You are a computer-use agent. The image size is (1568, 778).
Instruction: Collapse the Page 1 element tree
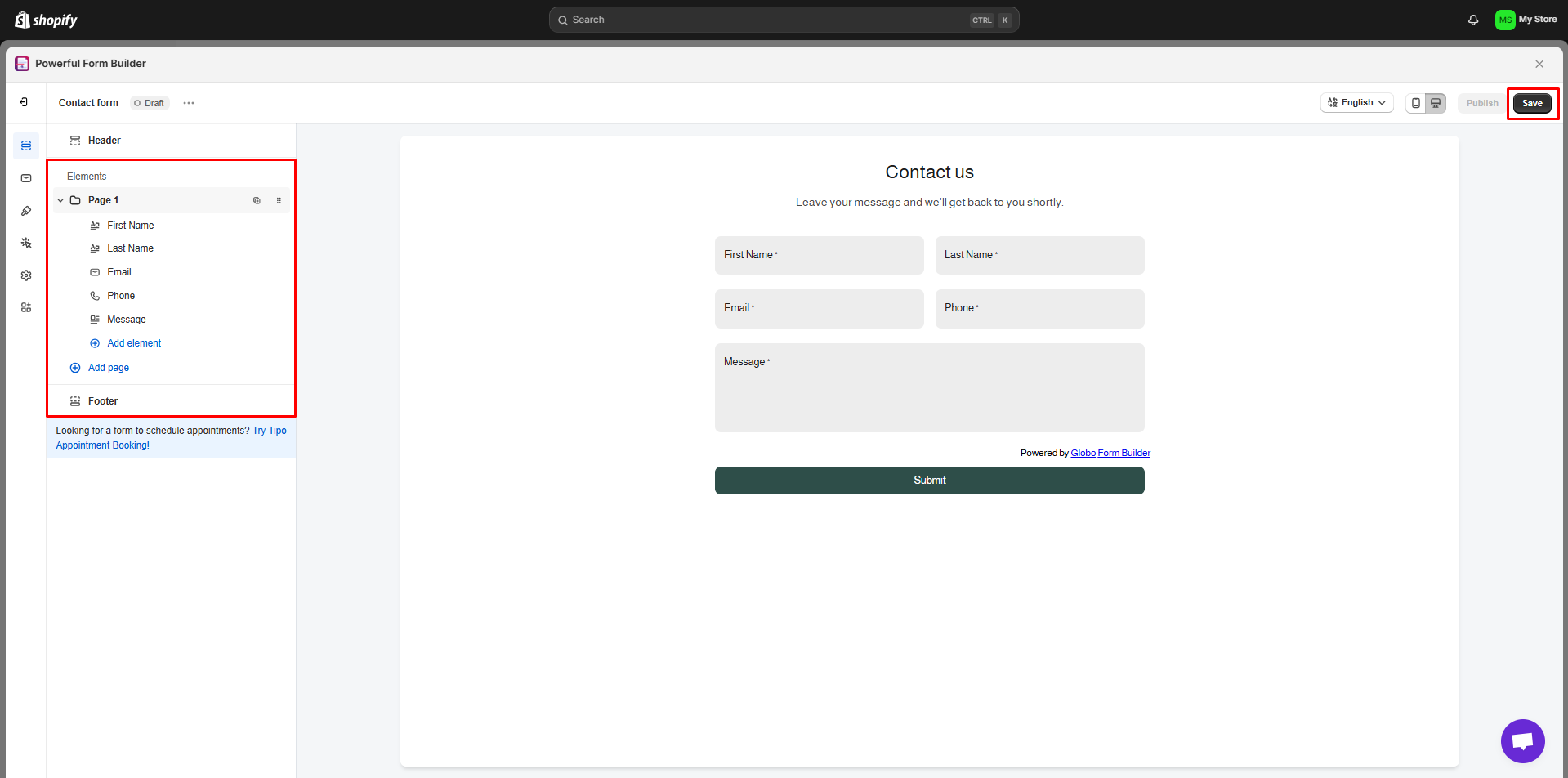click(x=60, y=200)
